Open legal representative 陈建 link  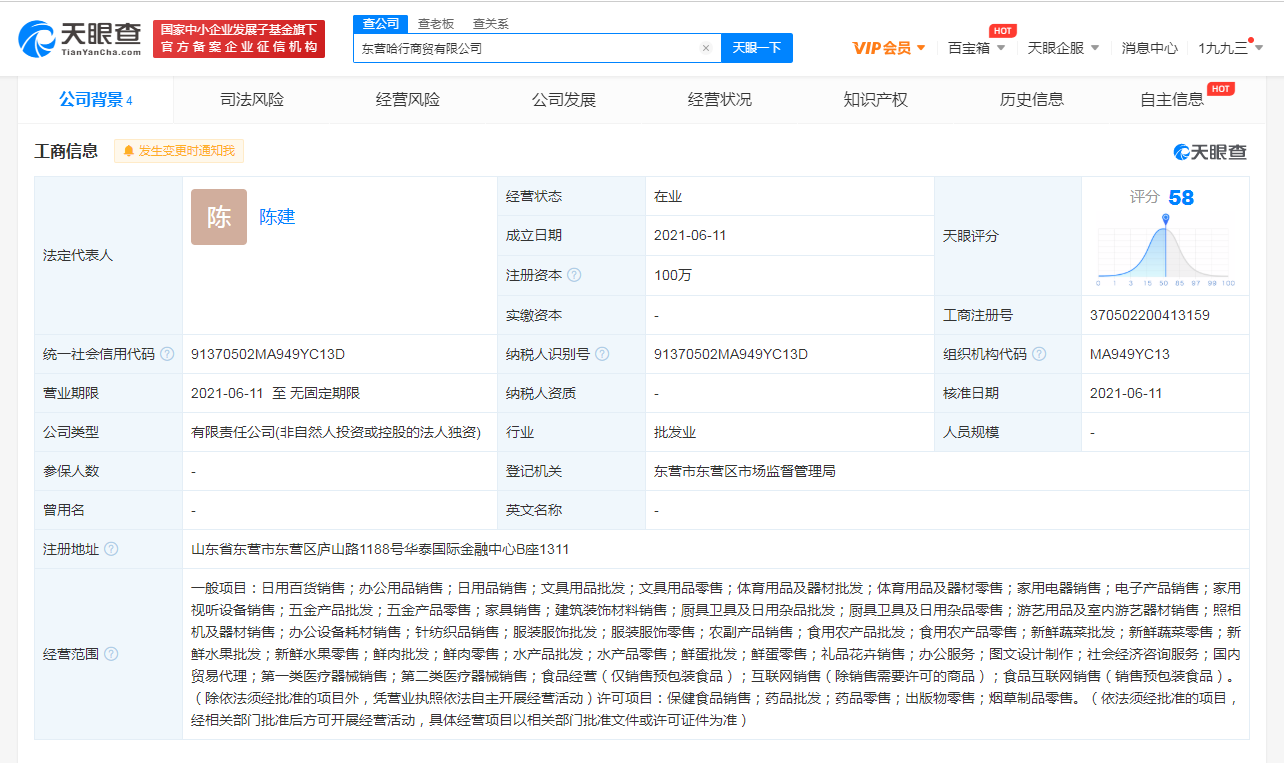[277, 217]
